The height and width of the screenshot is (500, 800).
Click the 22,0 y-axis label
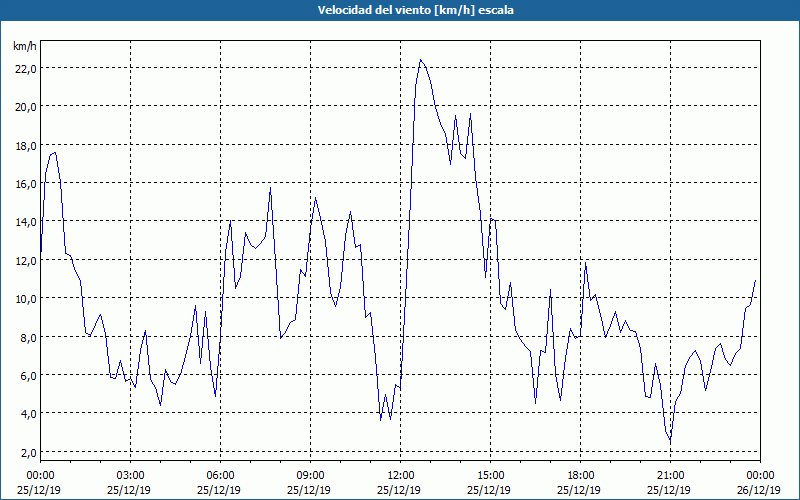click(x=26, y=69)
